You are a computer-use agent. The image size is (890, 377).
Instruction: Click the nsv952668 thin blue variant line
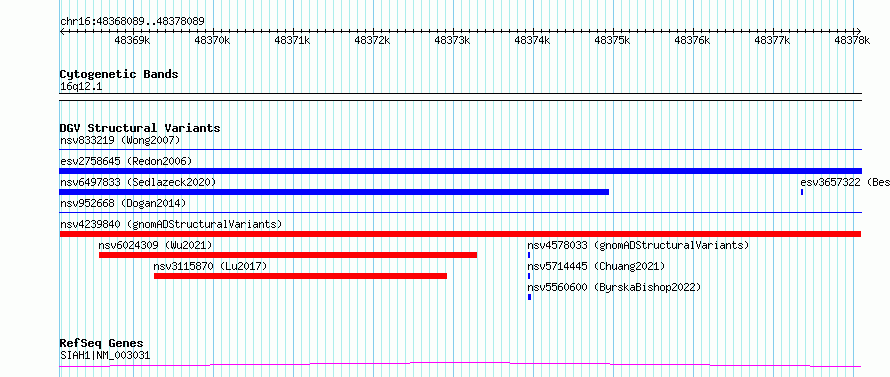tap(460, 212)
